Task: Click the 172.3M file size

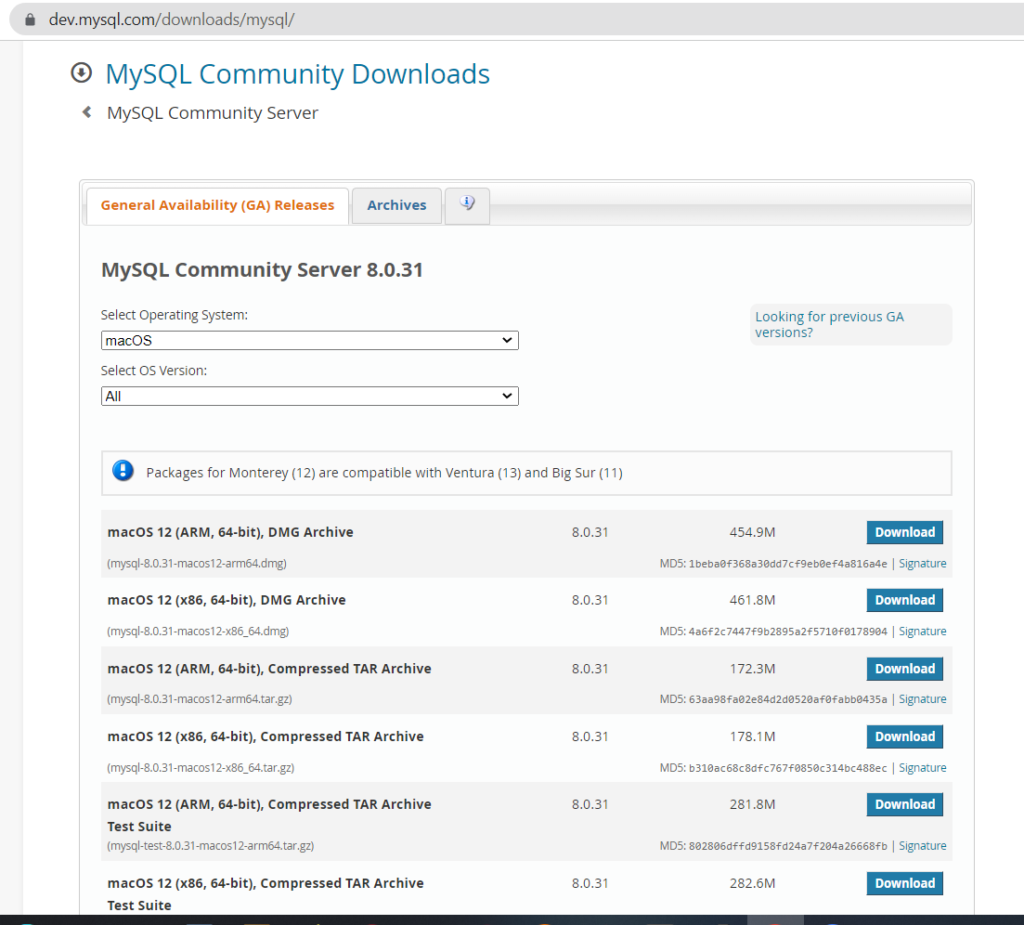Action: coord(752,669)
